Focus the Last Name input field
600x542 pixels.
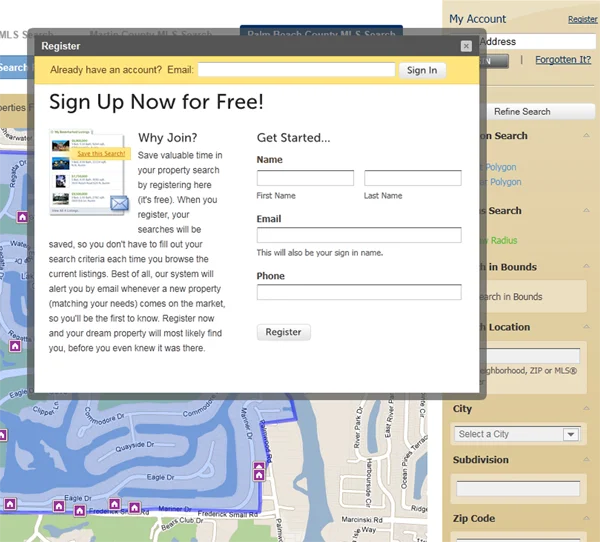pyautogui.click(x=412, y=178)
